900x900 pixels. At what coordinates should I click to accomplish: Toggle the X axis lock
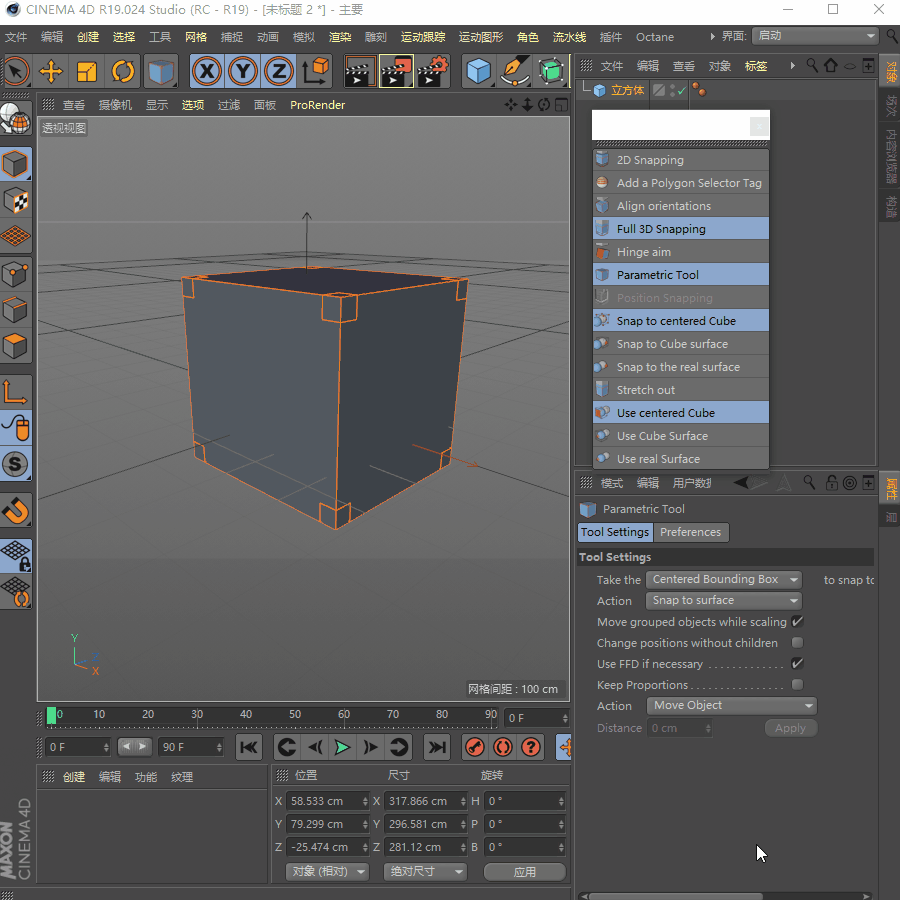[x=207, y=71]
